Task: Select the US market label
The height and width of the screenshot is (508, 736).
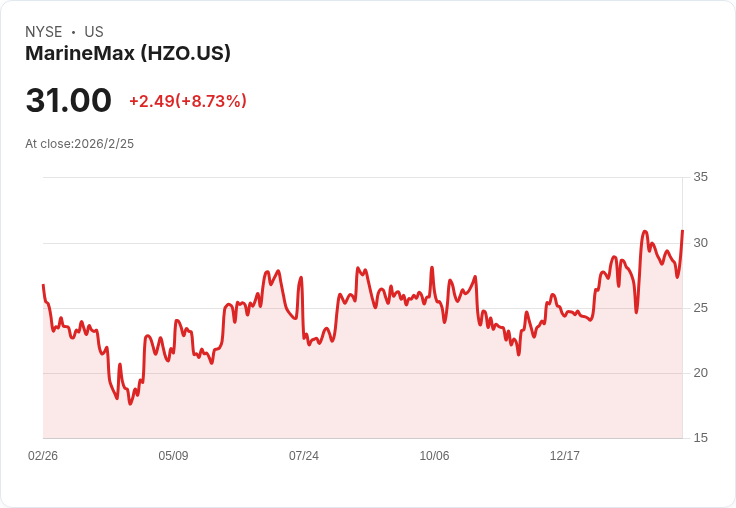Action: 94,32
